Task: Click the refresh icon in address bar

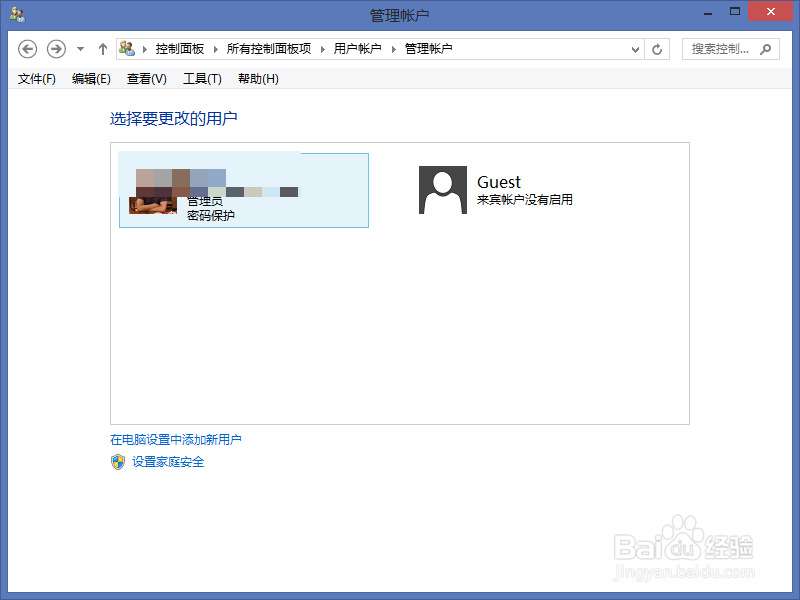Action: (659, 48)
